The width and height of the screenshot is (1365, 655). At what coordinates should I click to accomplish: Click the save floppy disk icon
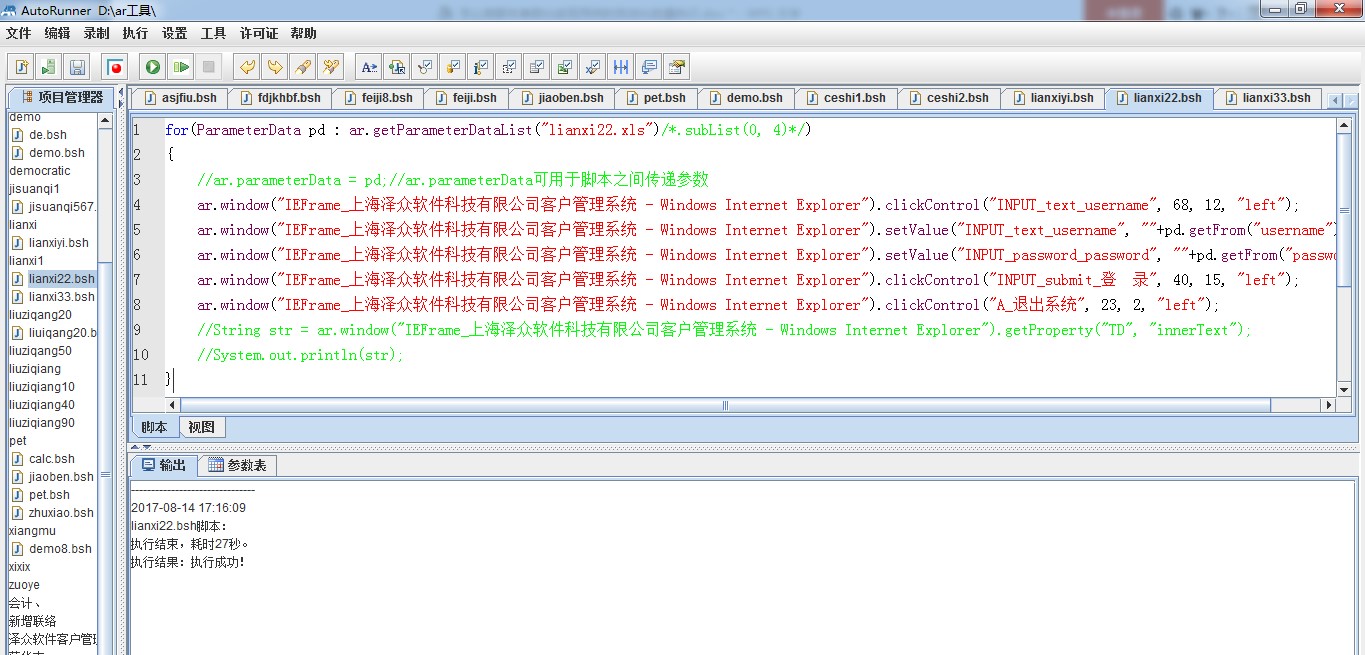point(77,67)
